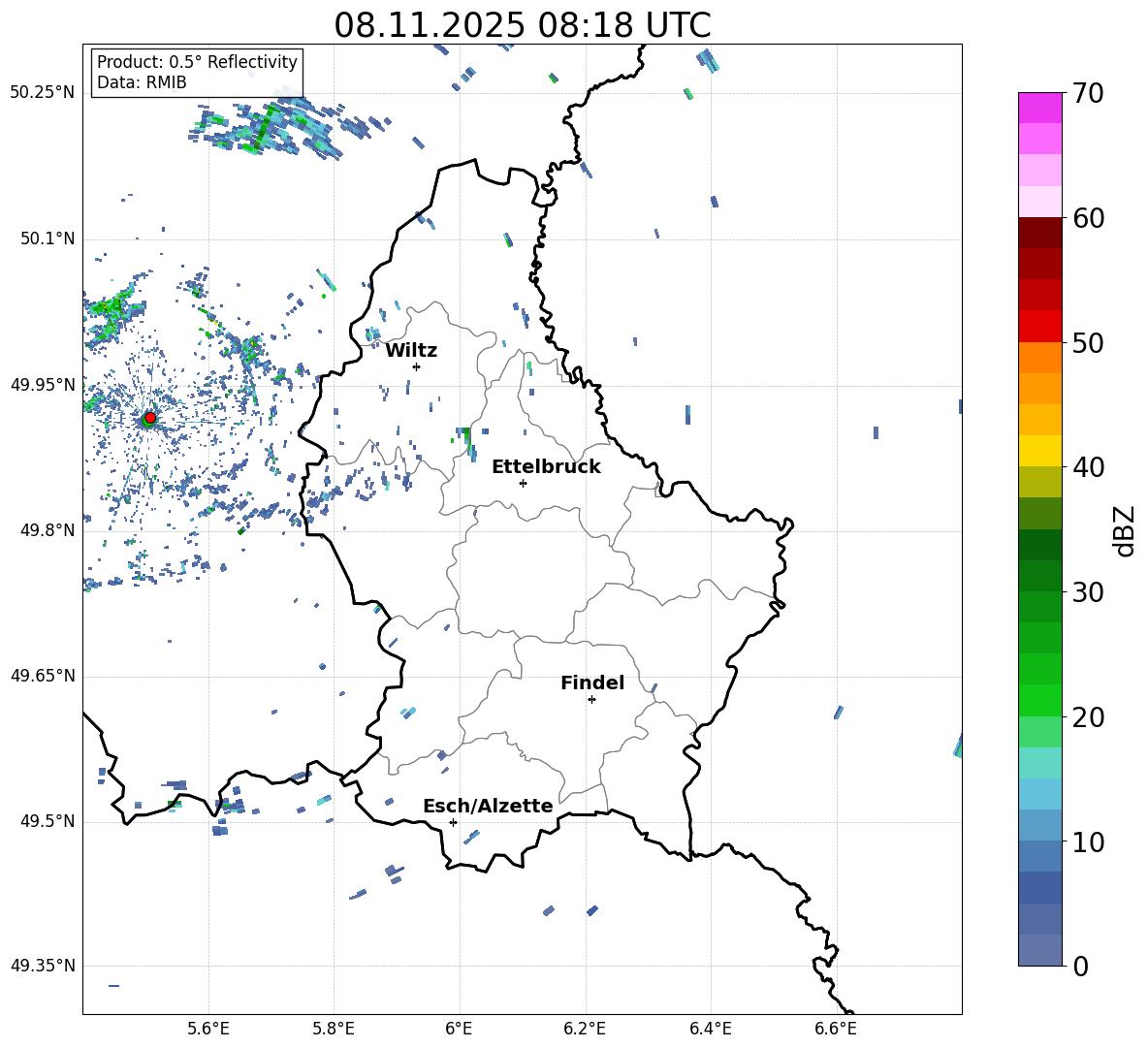Click the Product 0.5° Reflectivity info box

tap(197, 73)
